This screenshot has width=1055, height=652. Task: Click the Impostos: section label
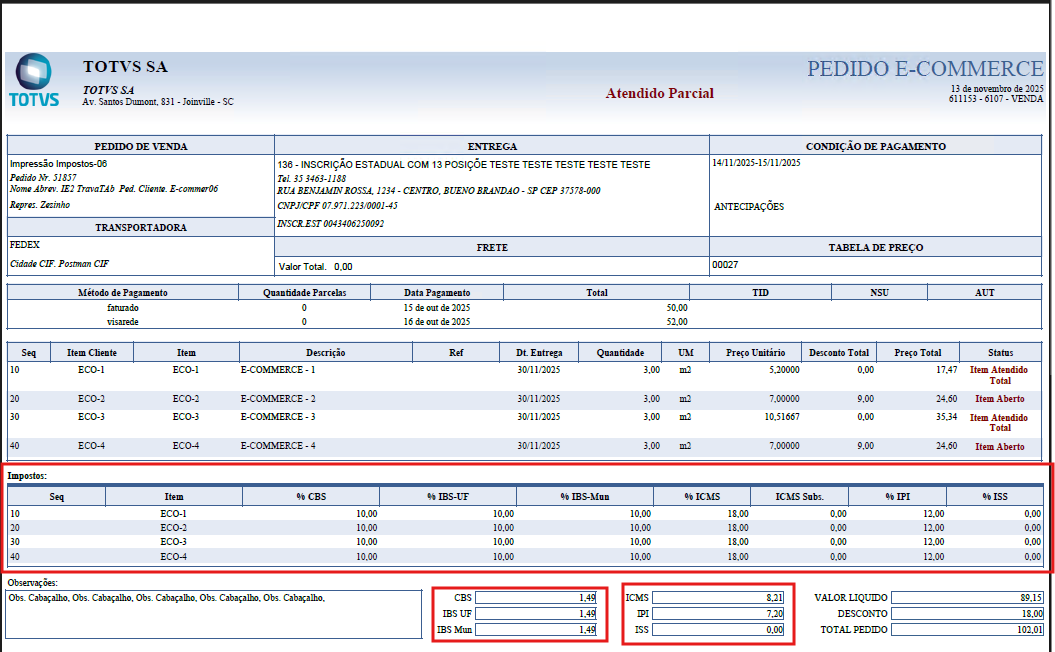coord(27,476)
